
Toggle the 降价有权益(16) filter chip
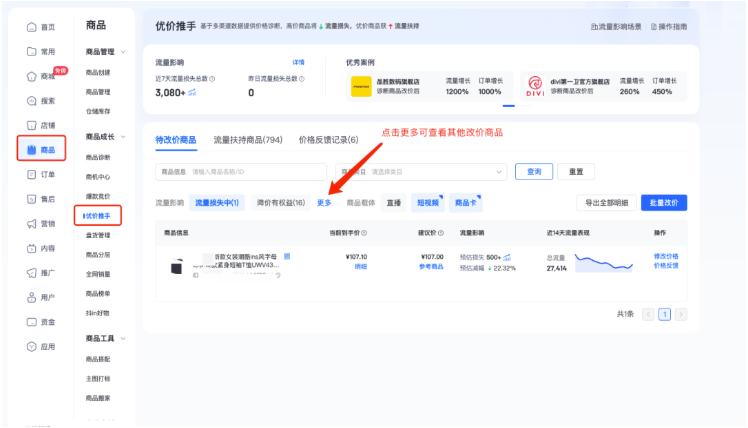click(x=280, y=203)
